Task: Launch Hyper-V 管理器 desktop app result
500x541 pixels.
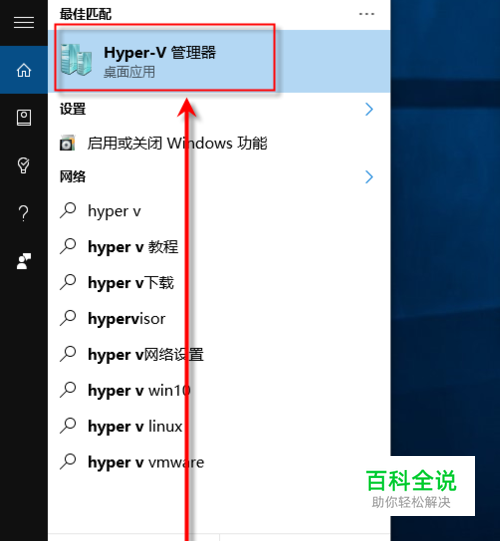Action: coord(219,61)
